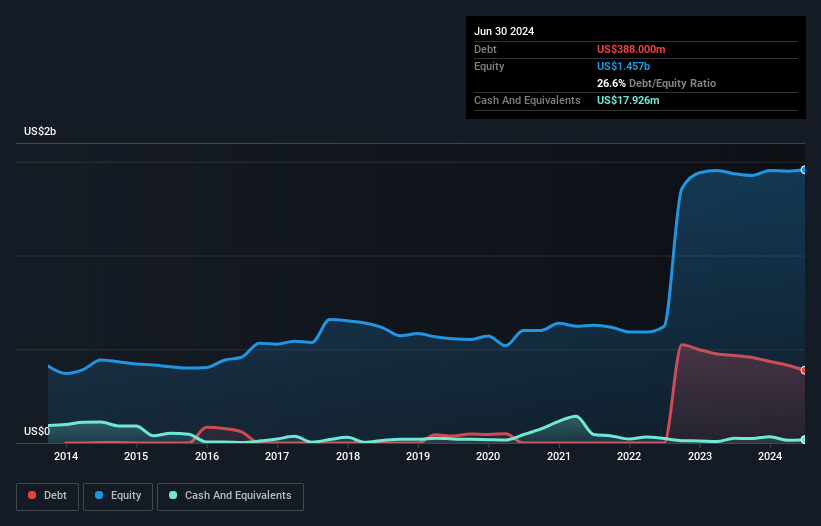Click the 2016 x-axis label

[207, 456]
